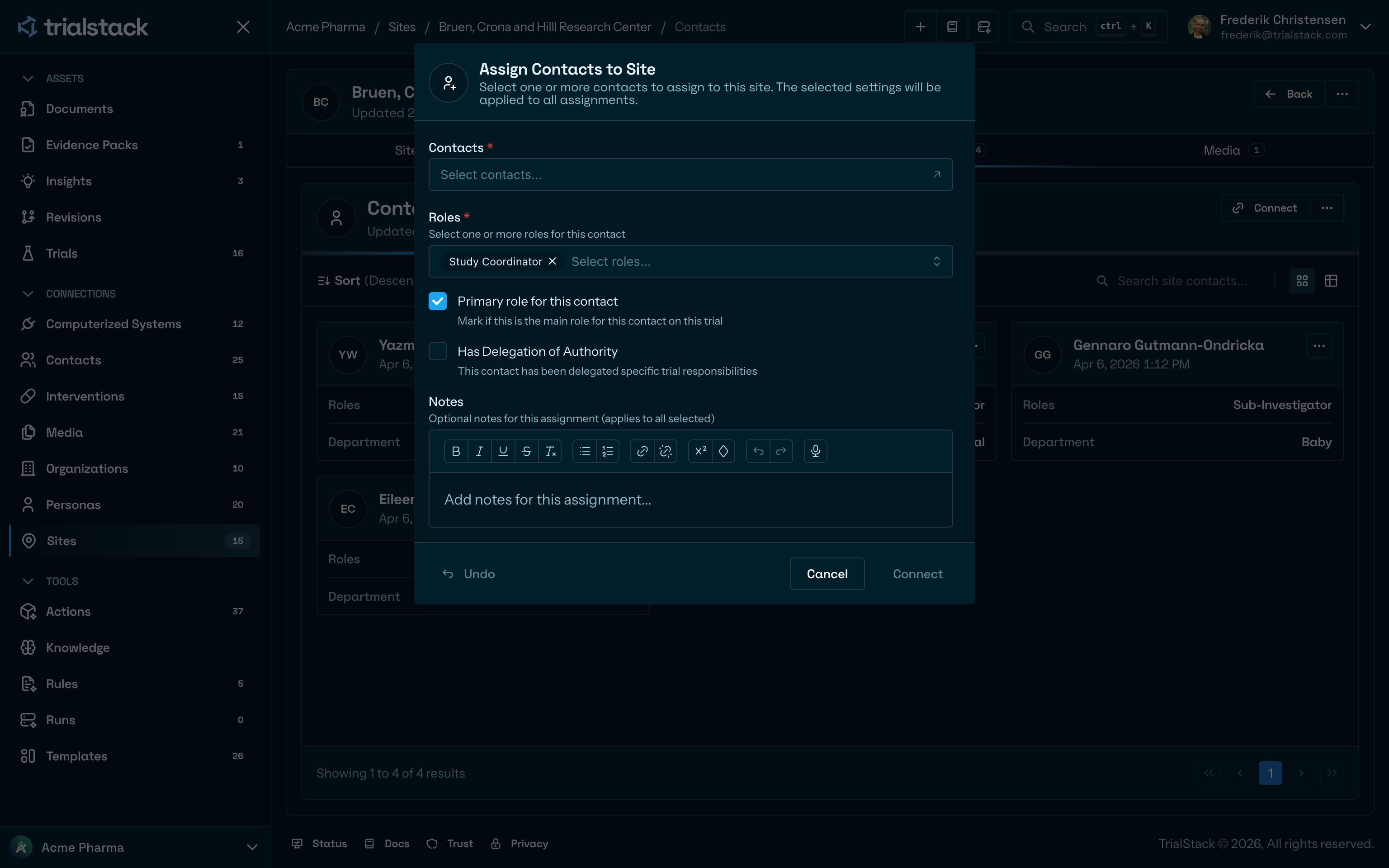Image resolution: width=1389 pixels, height=868 pixels.
Task: Open the Contacts selection dropdown
Action: 690,175
